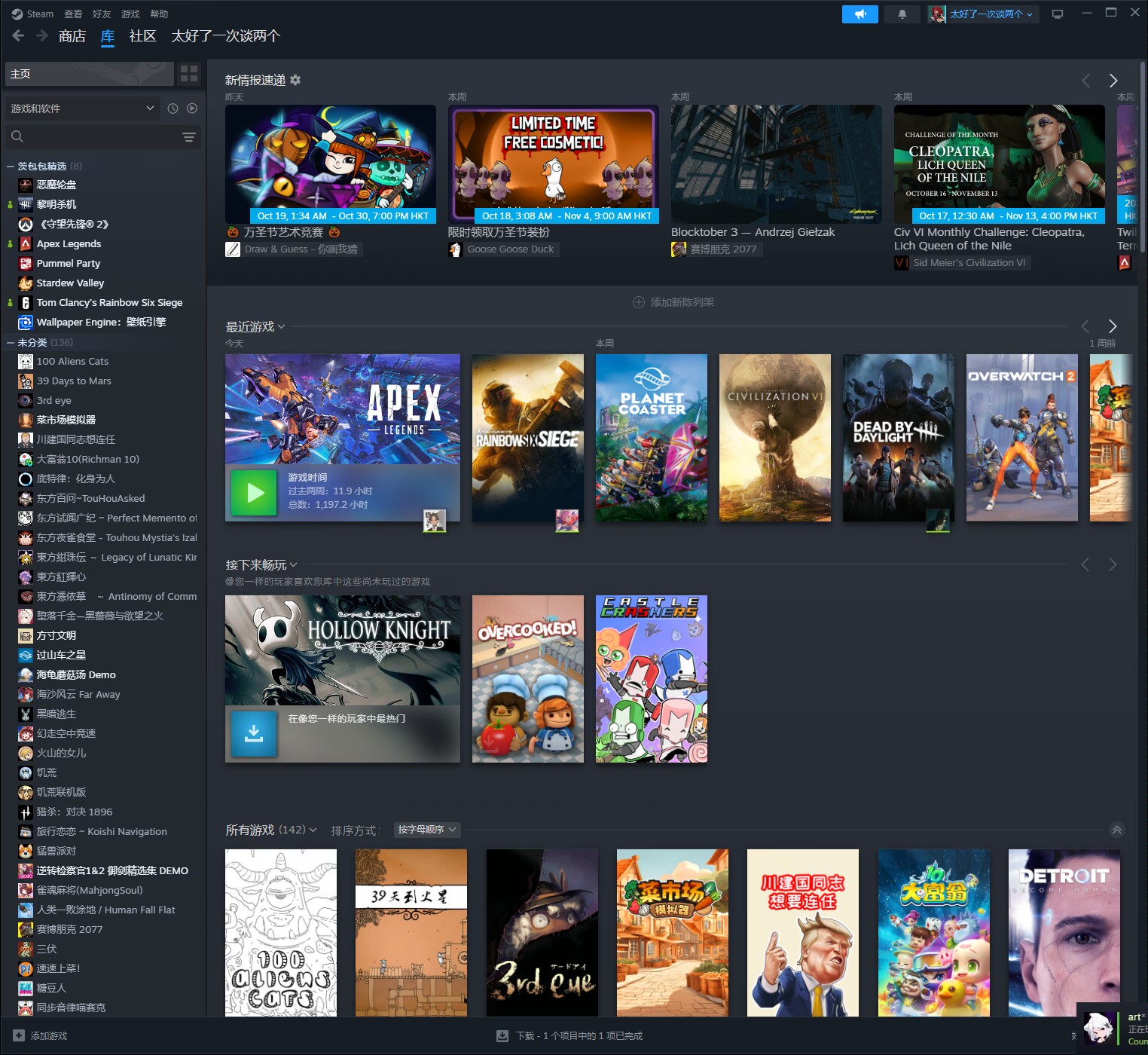This screenshot has height=1055, width=1148.
Task: Open advanced filter options icon
Action: pos(189,137)
